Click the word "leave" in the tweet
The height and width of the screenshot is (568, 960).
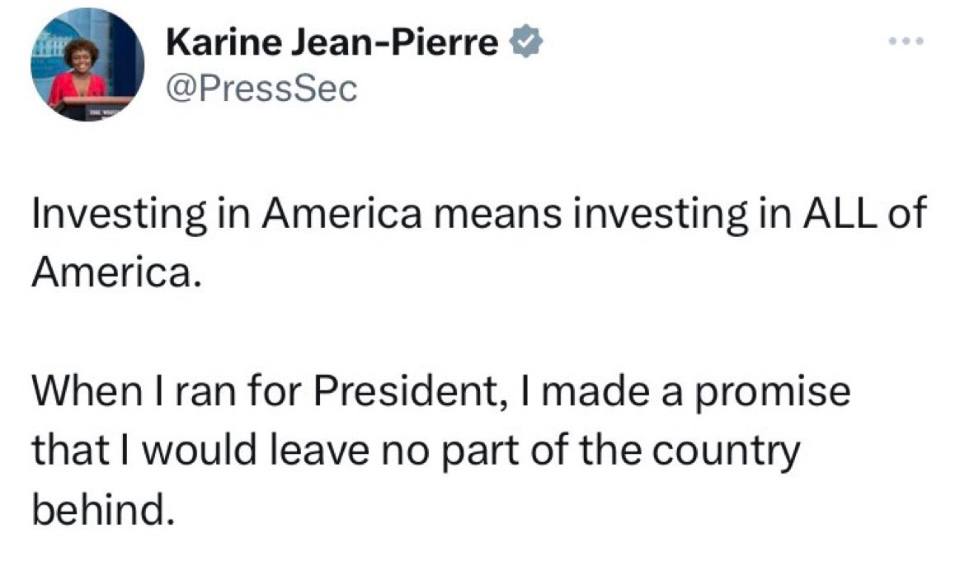point(326,450)
